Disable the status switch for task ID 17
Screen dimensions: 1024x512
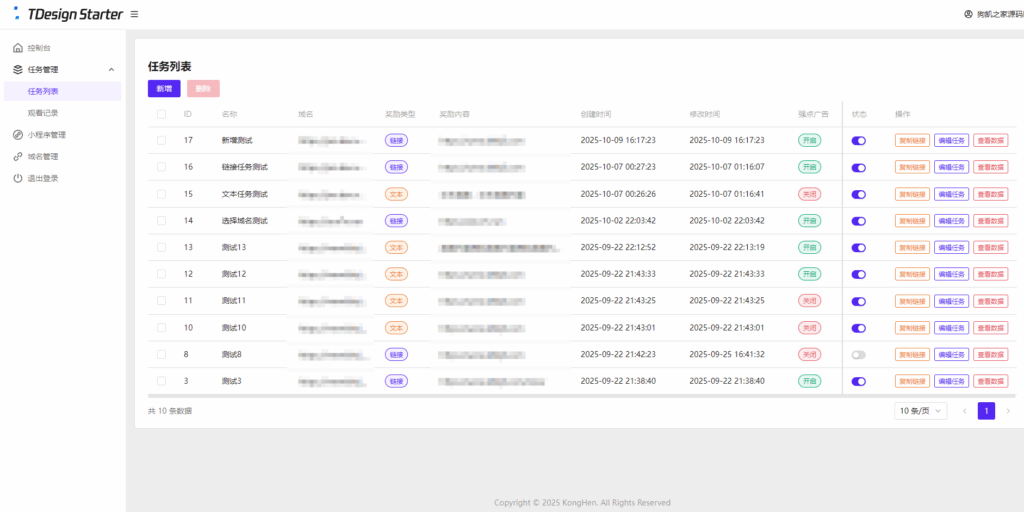(x=858, y=141)
